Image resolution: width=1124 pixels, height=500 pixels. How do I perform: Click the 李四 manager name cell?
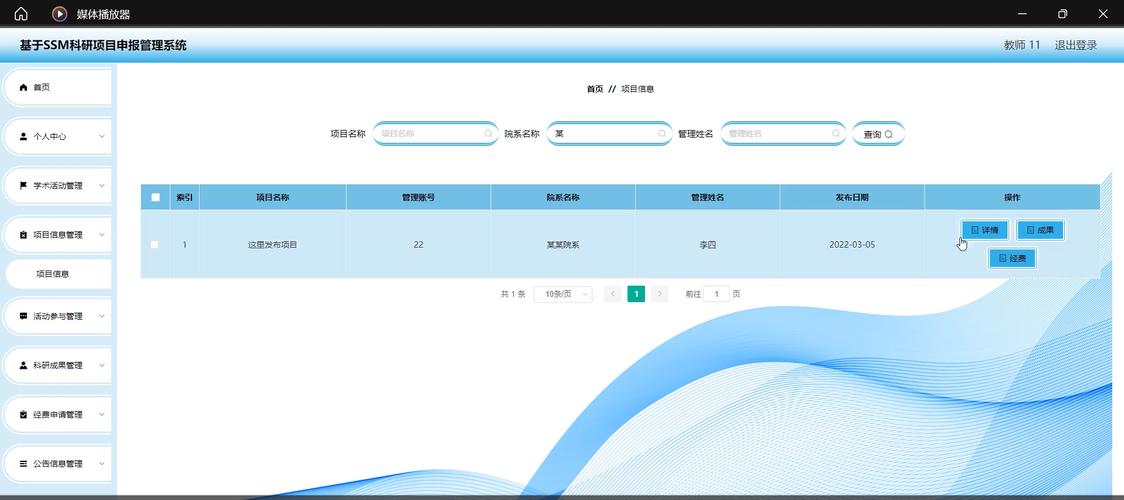(708, 245)
